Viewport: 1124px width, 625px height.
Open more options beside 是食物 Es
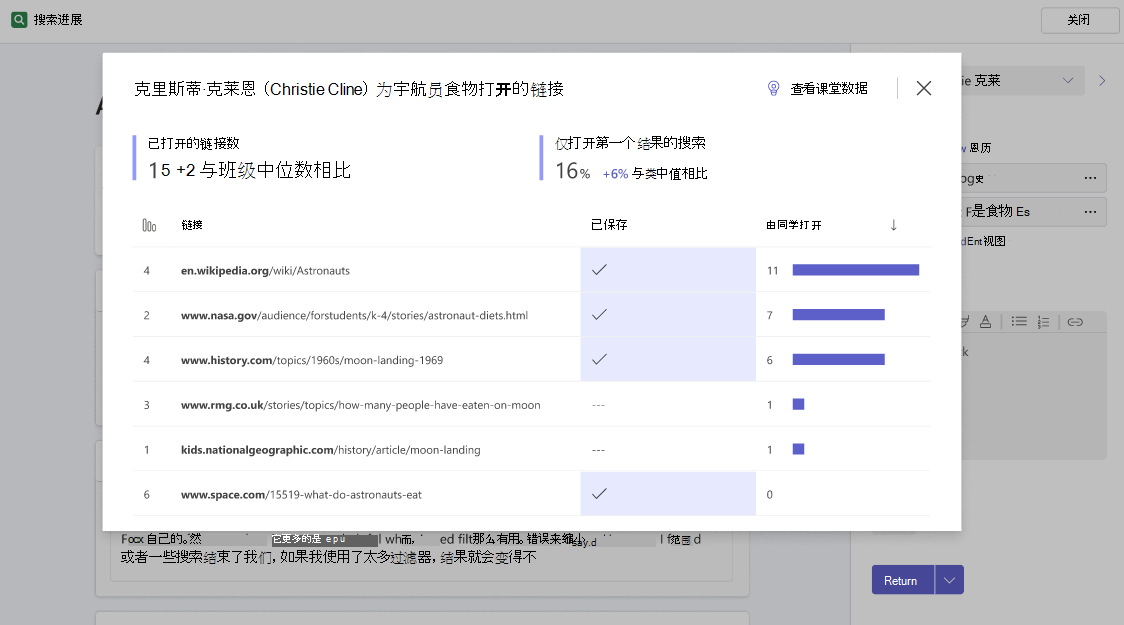[1090, 211]
